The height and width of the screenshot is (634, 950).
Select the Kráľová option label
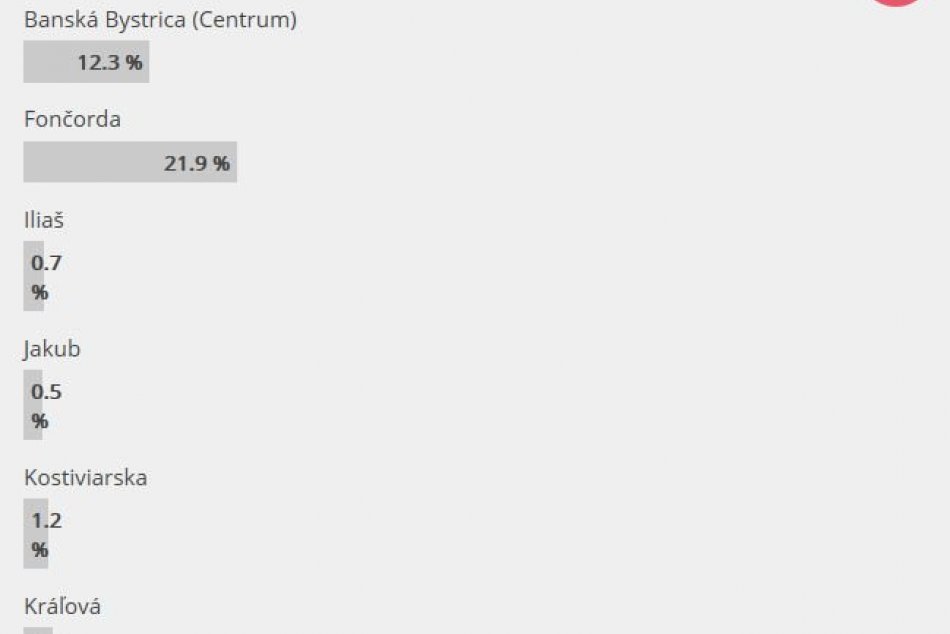[62, 607]
